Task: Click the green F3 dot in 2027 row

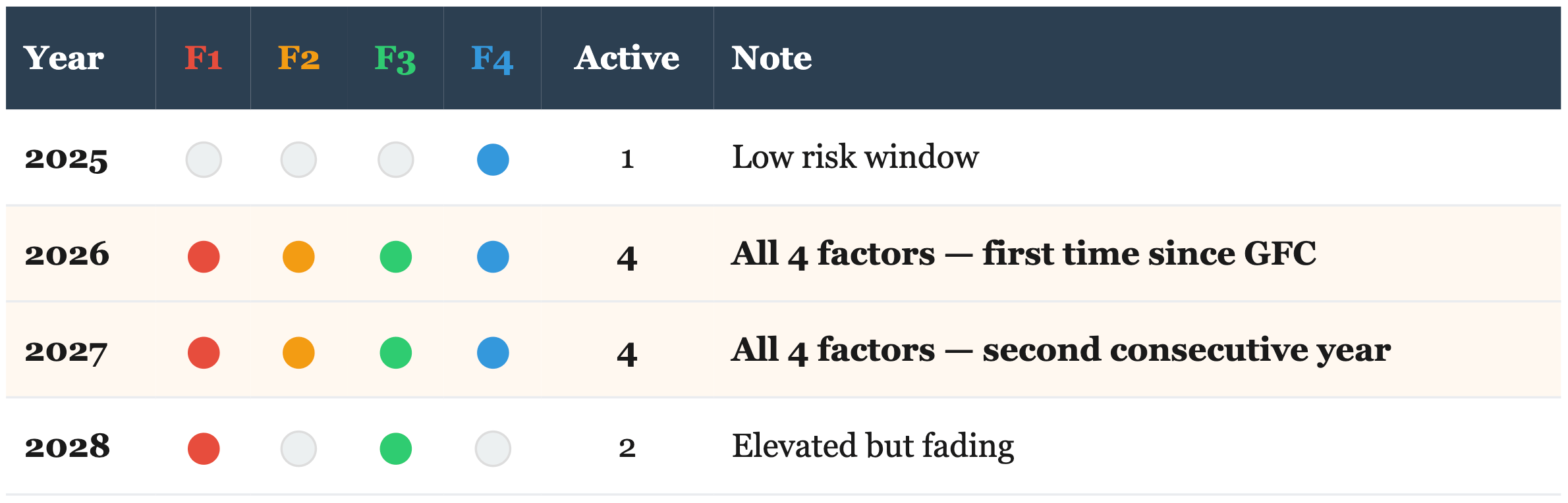Action: pos(396,353)
